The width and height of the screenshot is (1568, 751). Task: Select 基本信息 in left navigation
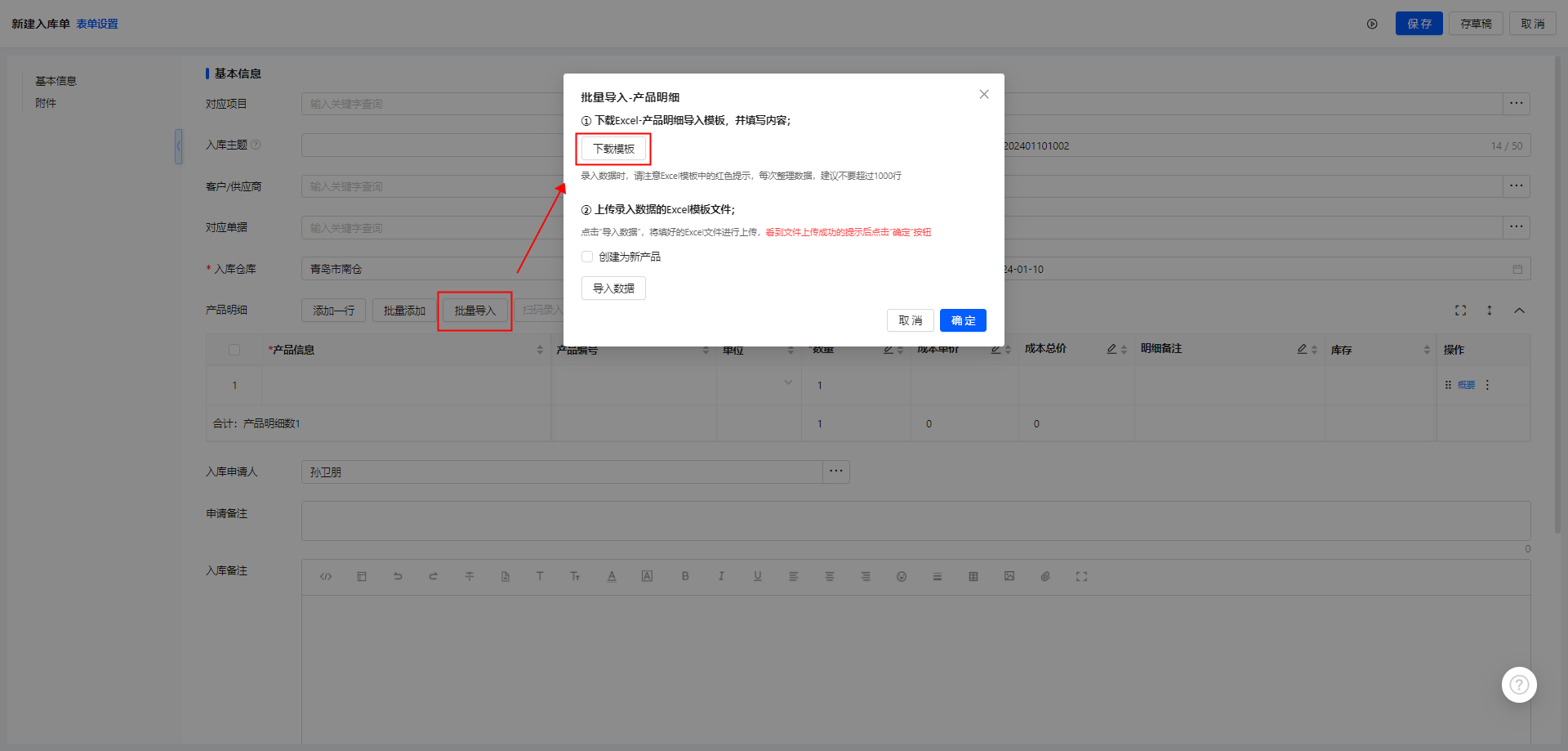coord(56,81)
